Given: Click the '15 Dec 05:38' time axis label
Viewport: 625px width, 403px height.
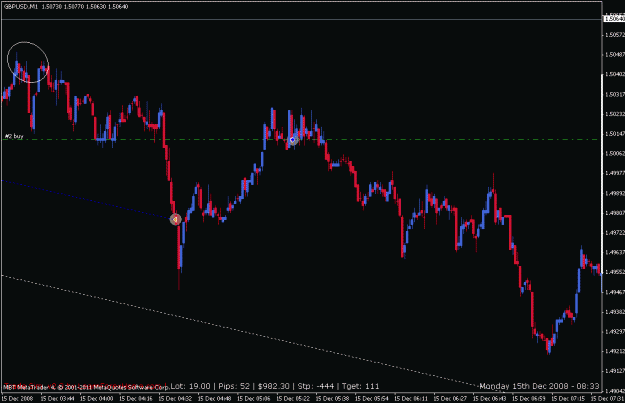Looking at the screenshot, I should (333, 398).
